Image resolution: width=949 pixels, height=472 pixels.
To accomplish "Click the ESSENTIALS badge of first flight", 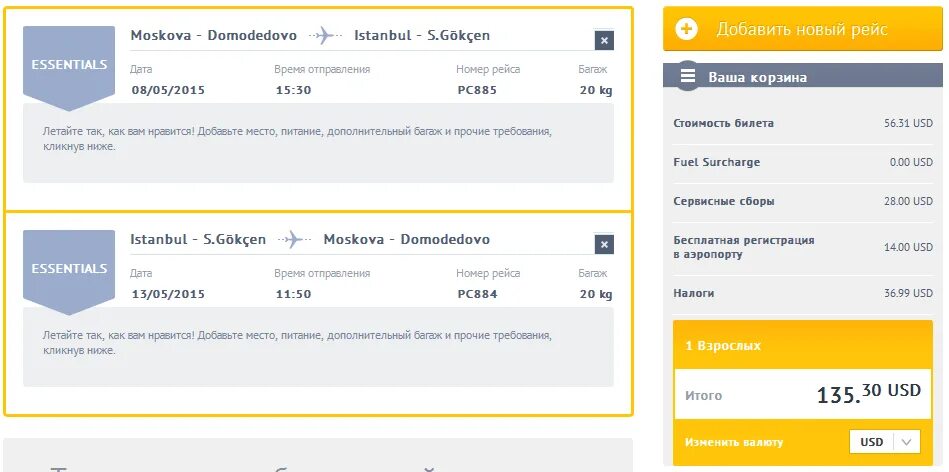I will (x=68, y=68).
